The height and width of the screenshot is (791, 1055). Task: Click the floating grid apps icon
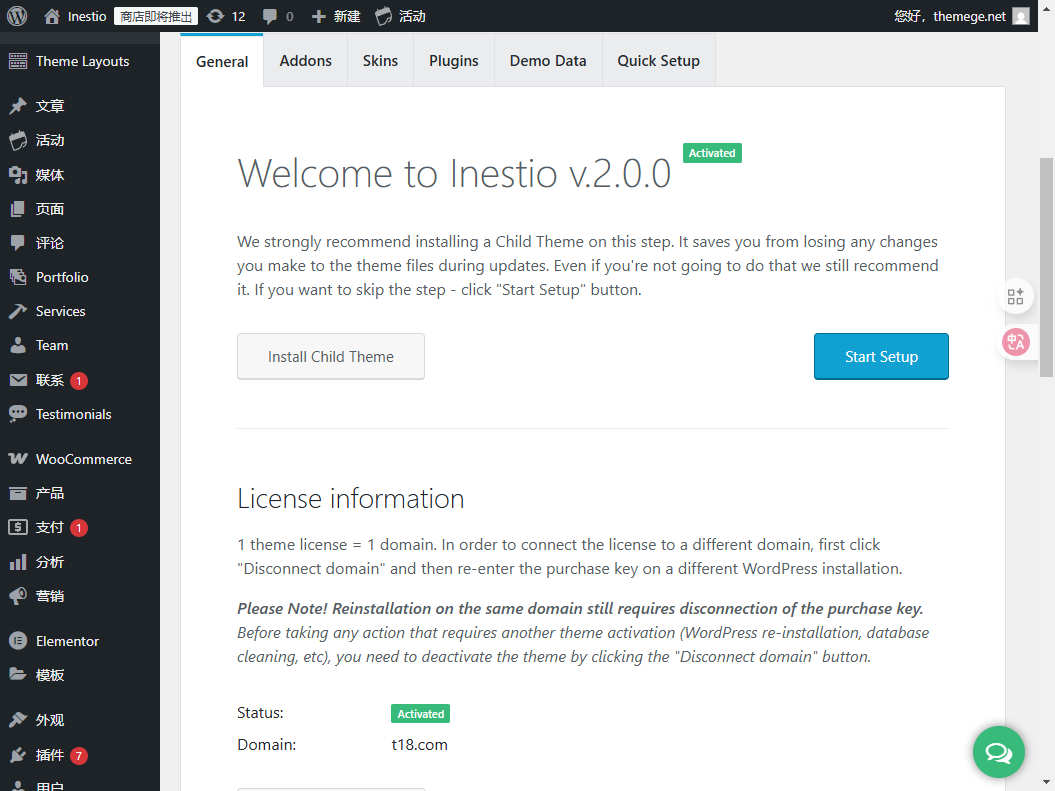(x=1015, y=296)
